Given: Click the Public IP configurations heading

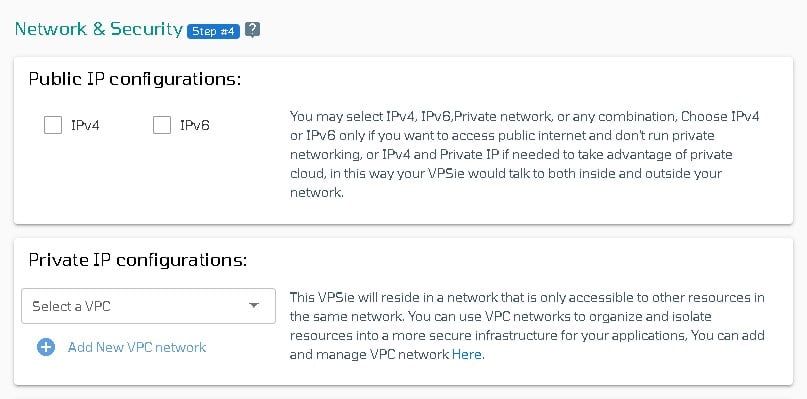Looking at the screenshot, I should tap(135, 79).
